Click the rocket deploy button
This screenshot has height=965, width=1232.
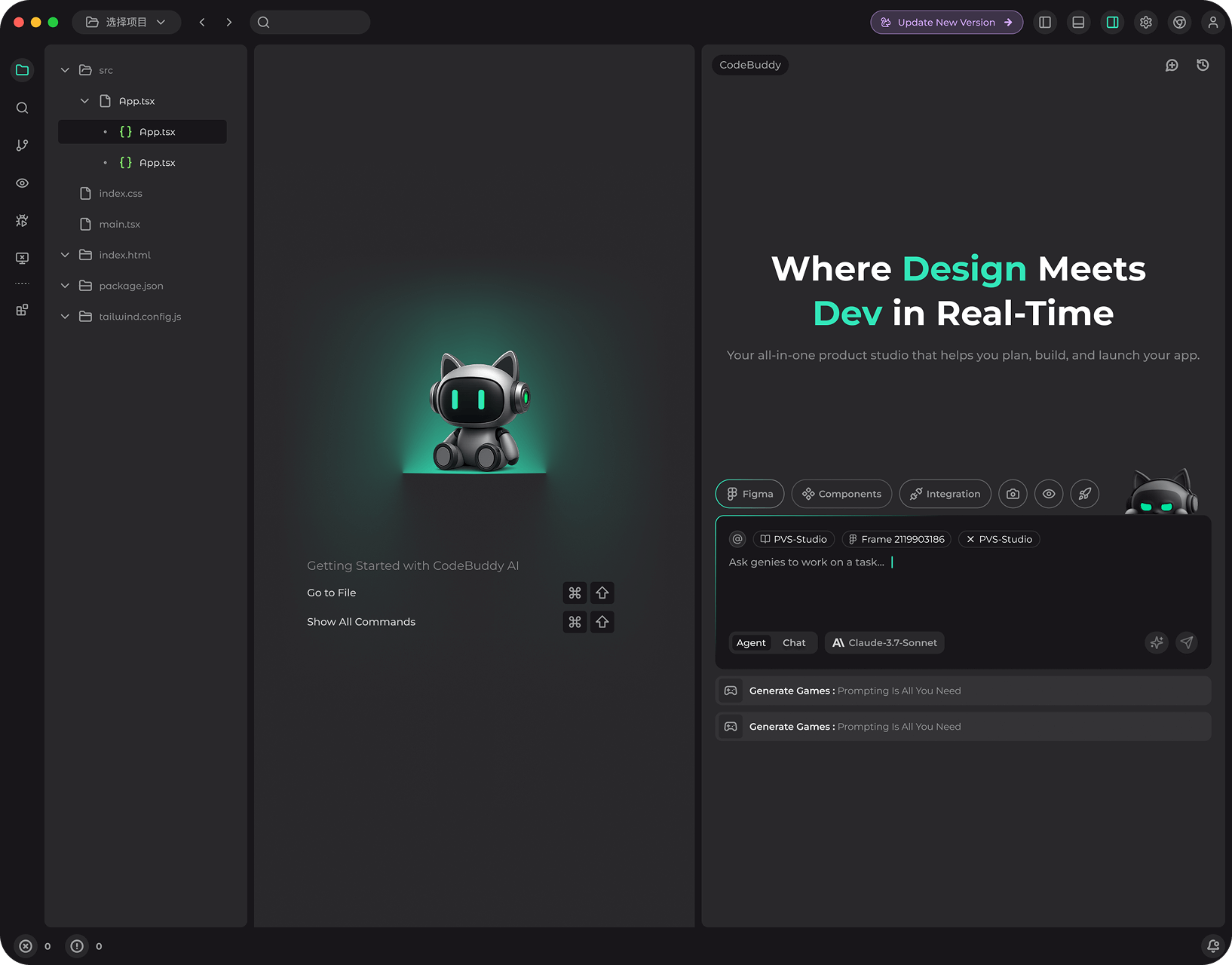point(1084,494)
